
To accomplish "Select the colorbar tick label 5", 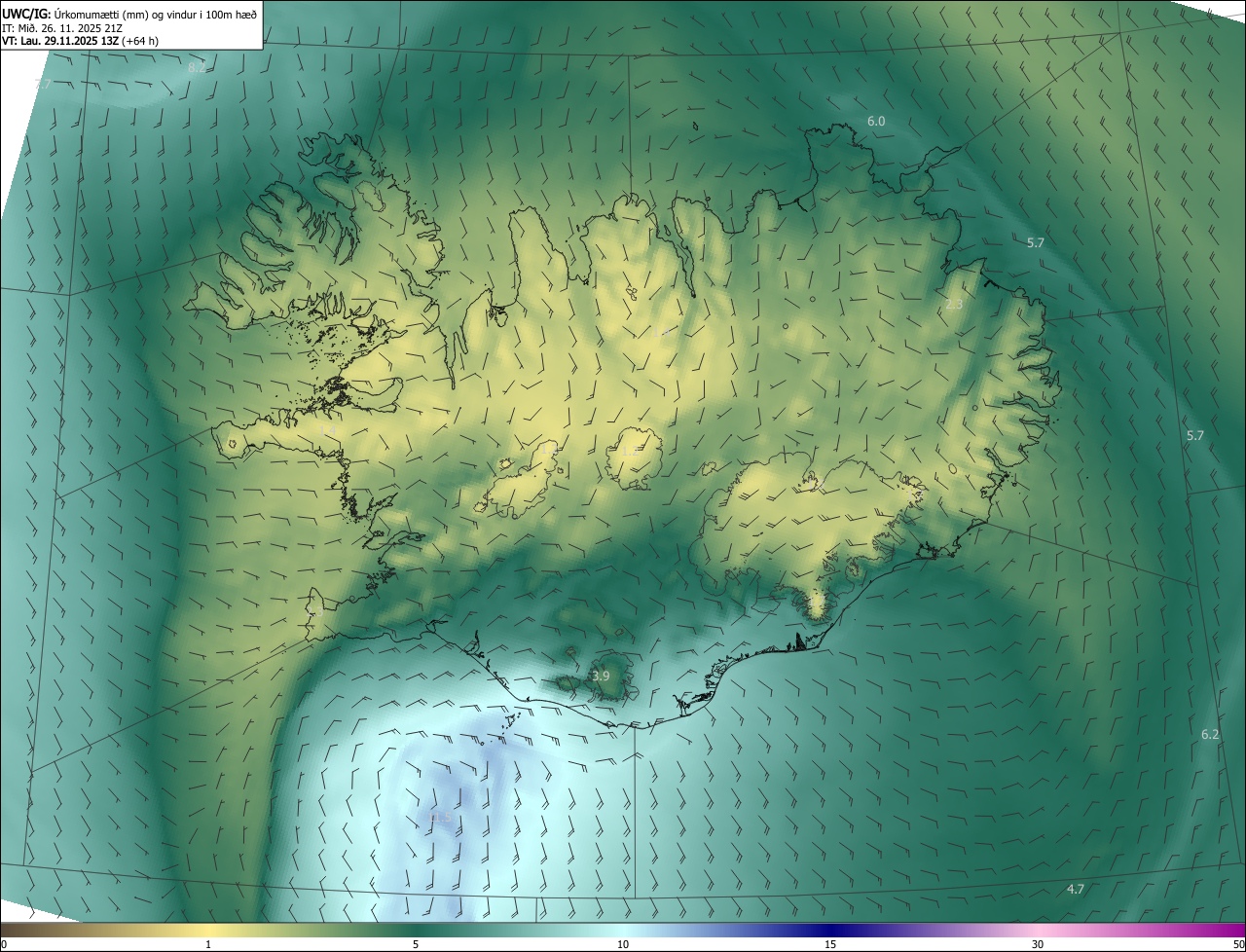I will click(x=416, y=944).
